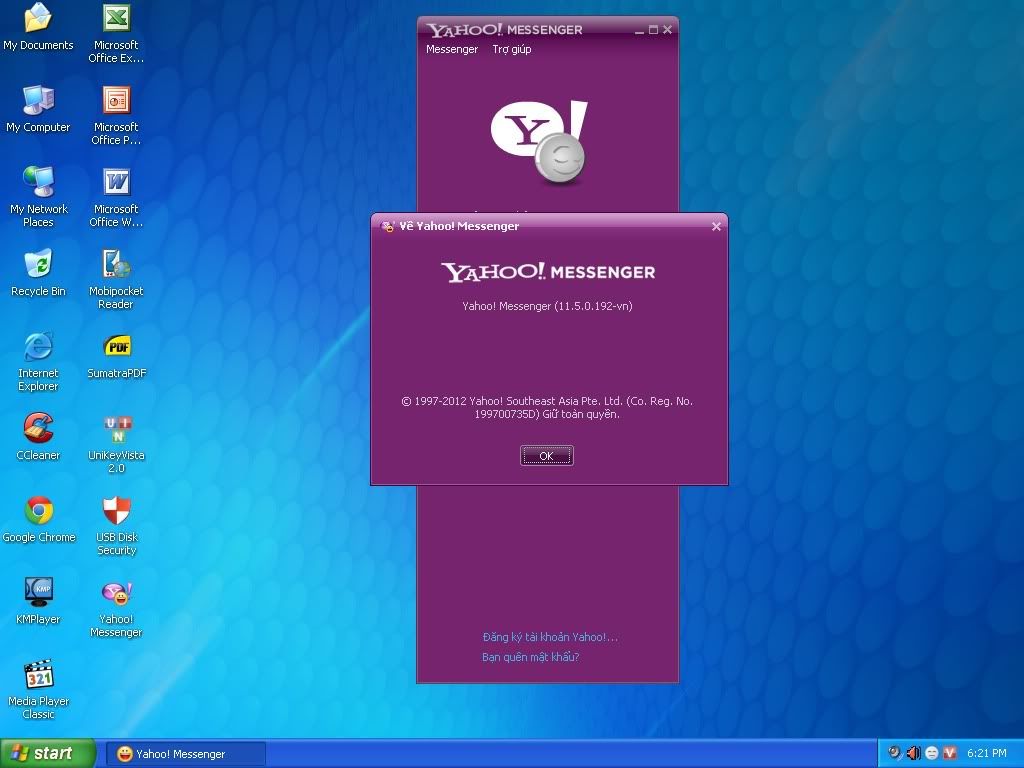Open SumatraPDF desktop icon
The height and width of the screenshot is (768, 1024).
pyautogui.click(x=116, y=355)
